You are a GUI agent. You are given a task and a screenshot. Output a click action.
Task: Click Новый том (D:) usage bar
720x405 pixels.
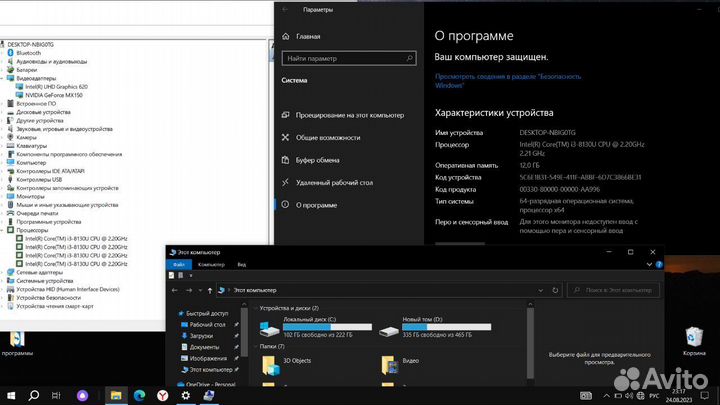tap(446, 327)
